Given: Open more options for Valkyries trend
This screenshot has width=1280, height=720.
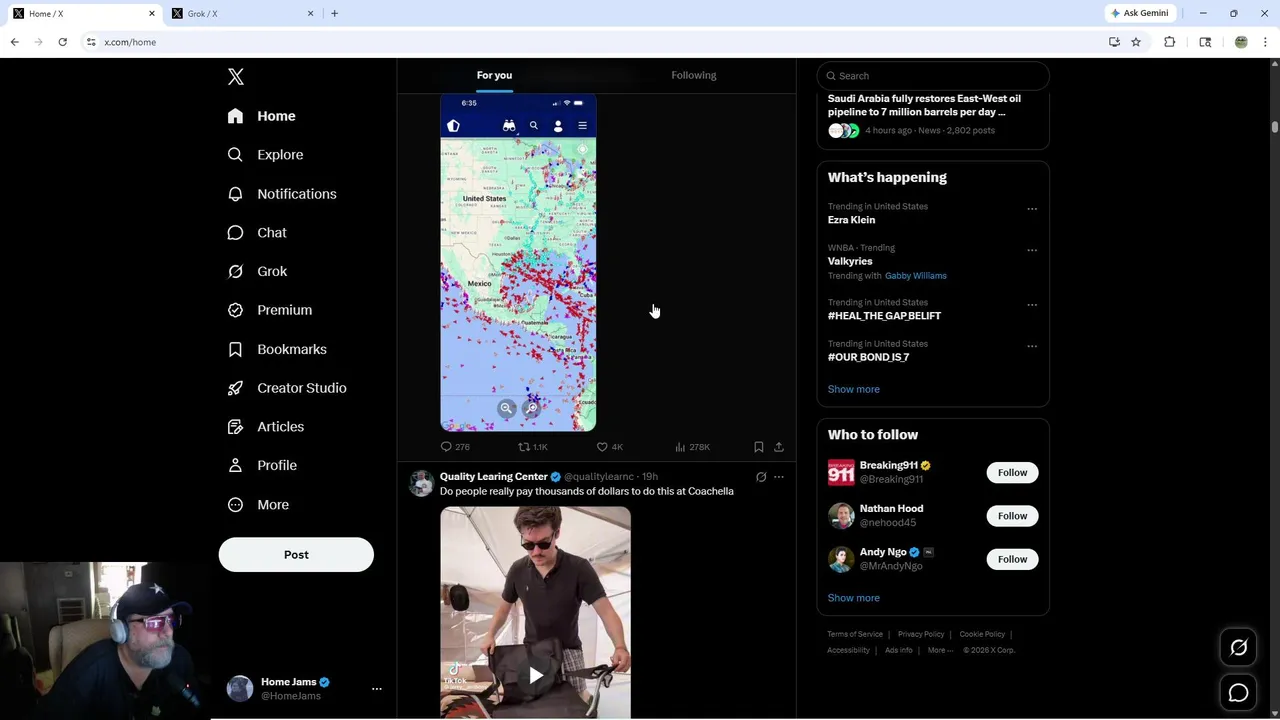Looking at the screenshot, I should pos(1032,250).
